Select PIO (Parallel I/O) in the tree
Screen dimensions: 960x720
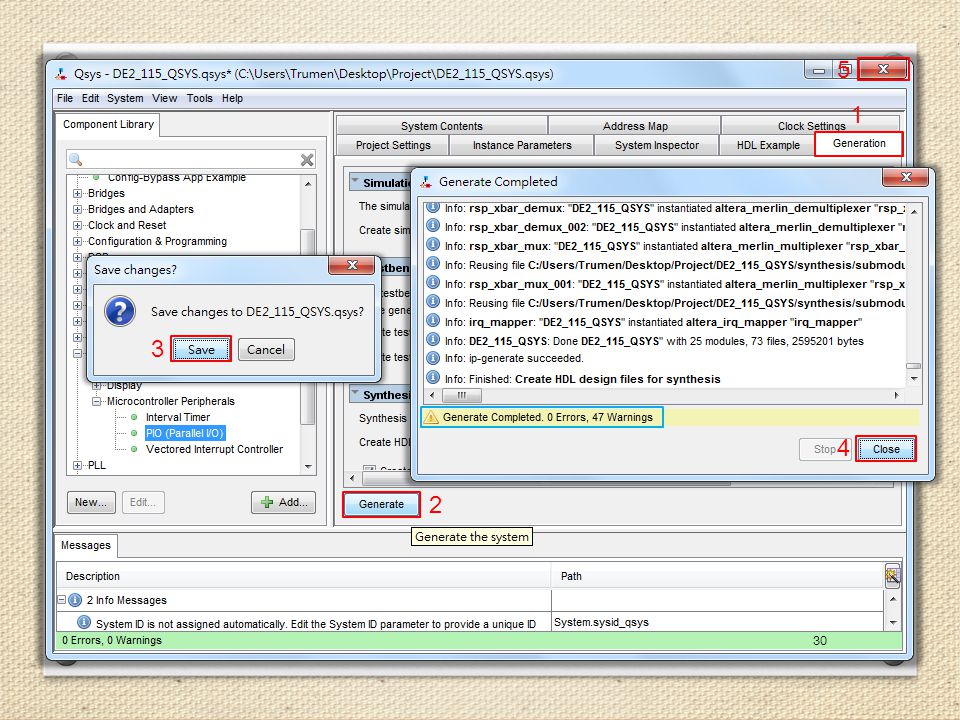(185, 433)
